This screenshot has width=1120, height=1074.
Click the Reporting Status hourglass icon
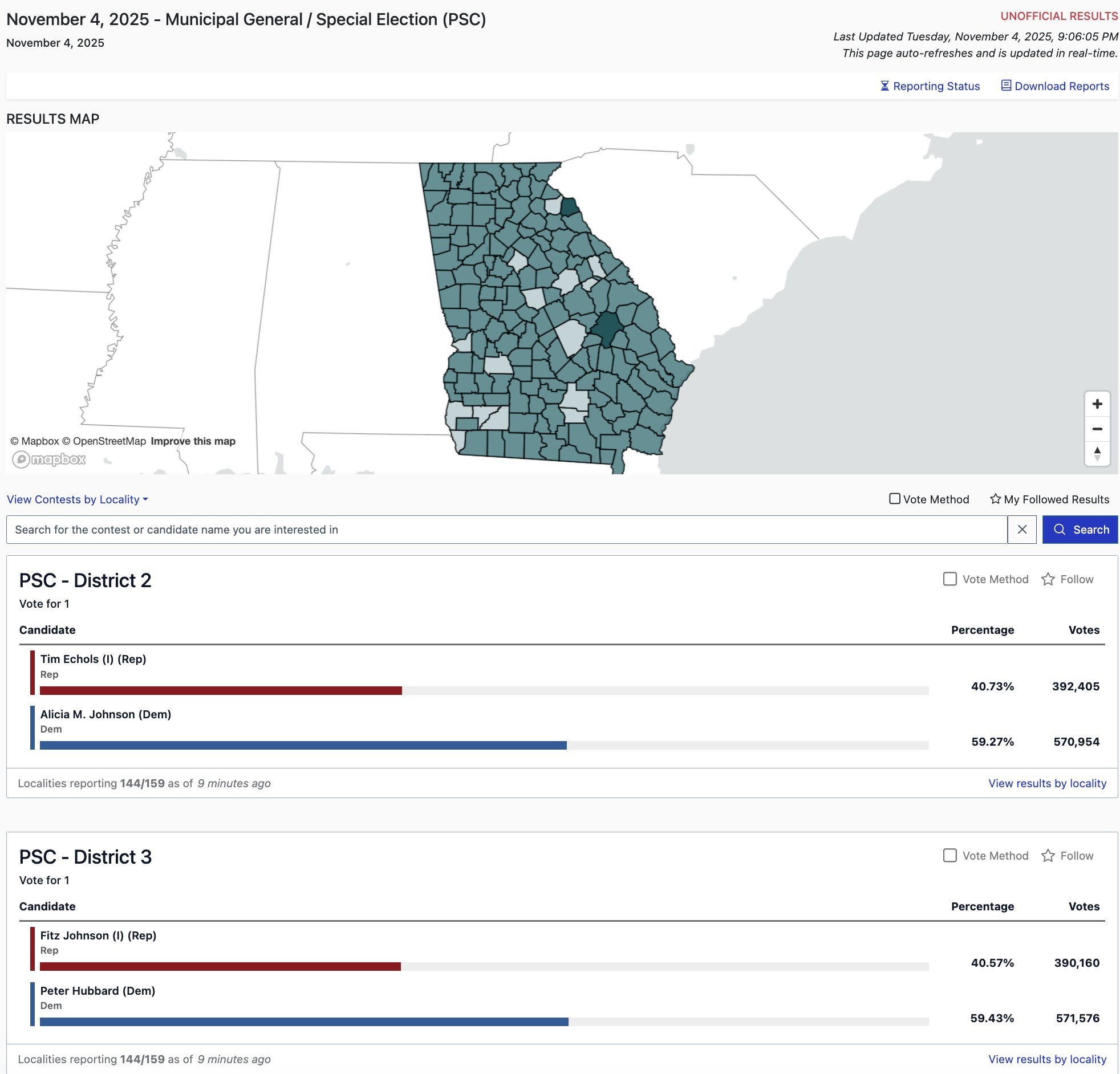884,86
